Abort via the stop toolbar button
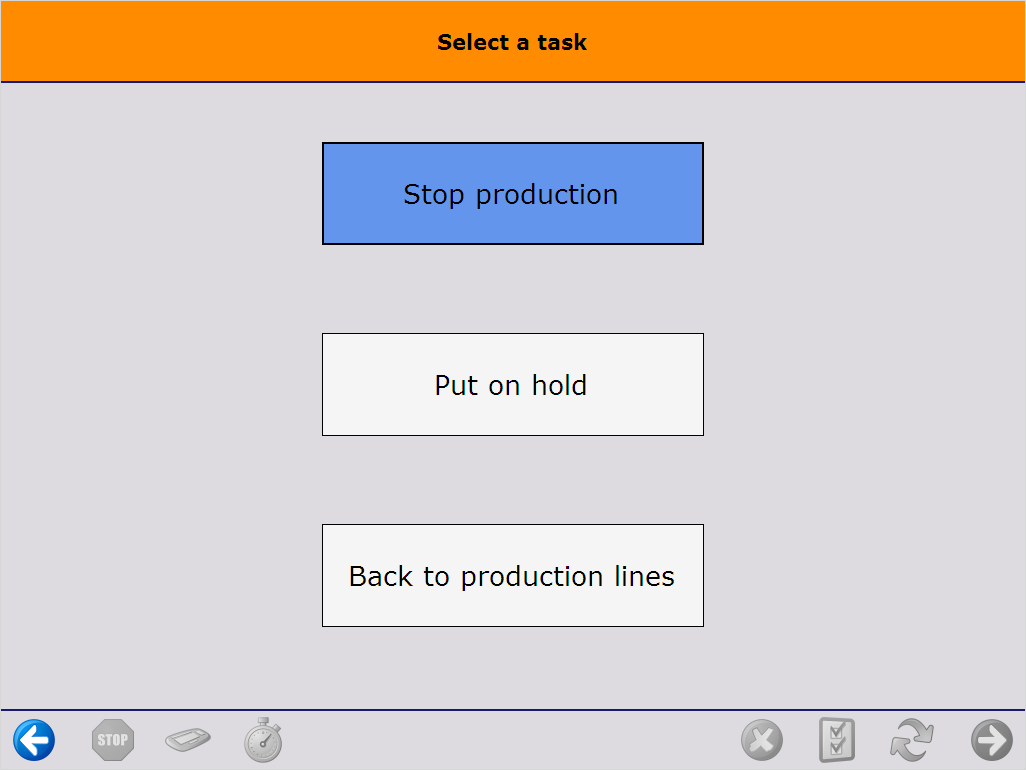This screenshot has height=770, width=1026. 112,739
